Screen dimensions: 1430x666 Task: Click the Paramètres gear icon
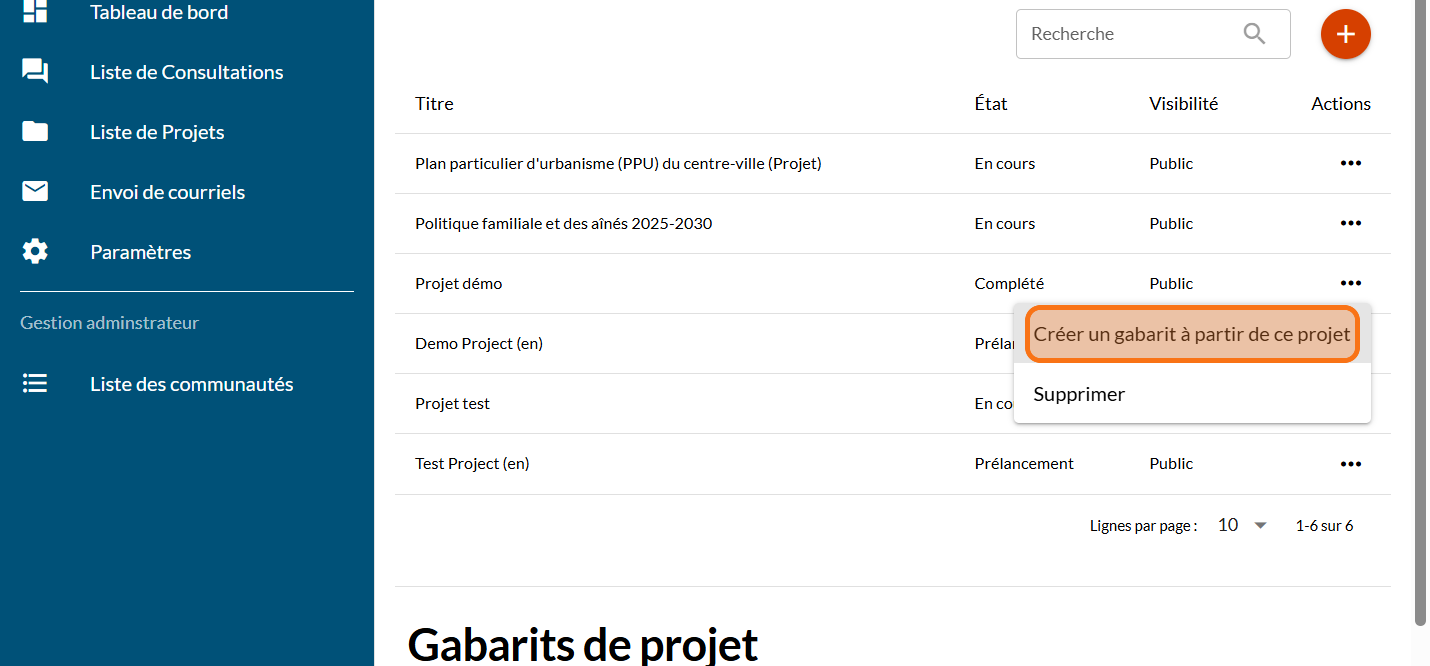click(x=35, y=252)
